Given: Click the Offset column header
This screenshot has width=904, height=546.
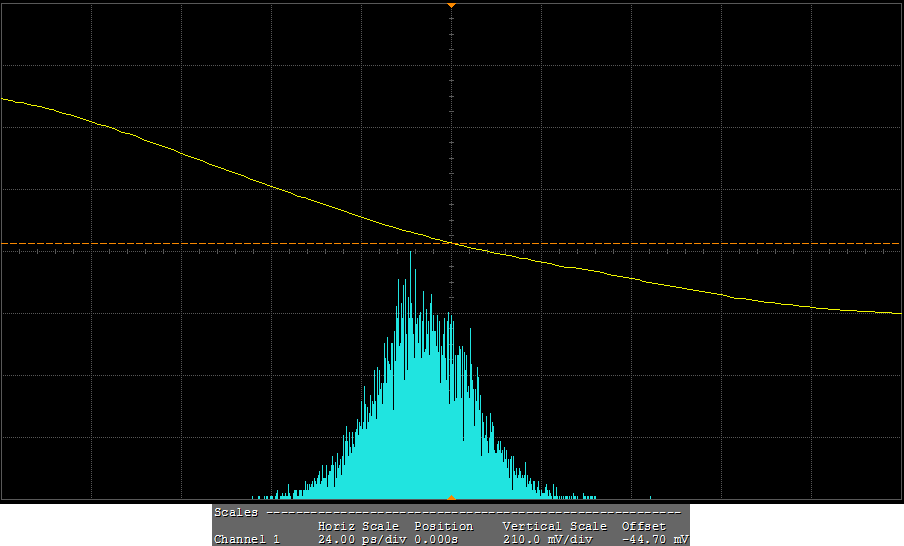Looking at the screenshot, I should (642, 526).
